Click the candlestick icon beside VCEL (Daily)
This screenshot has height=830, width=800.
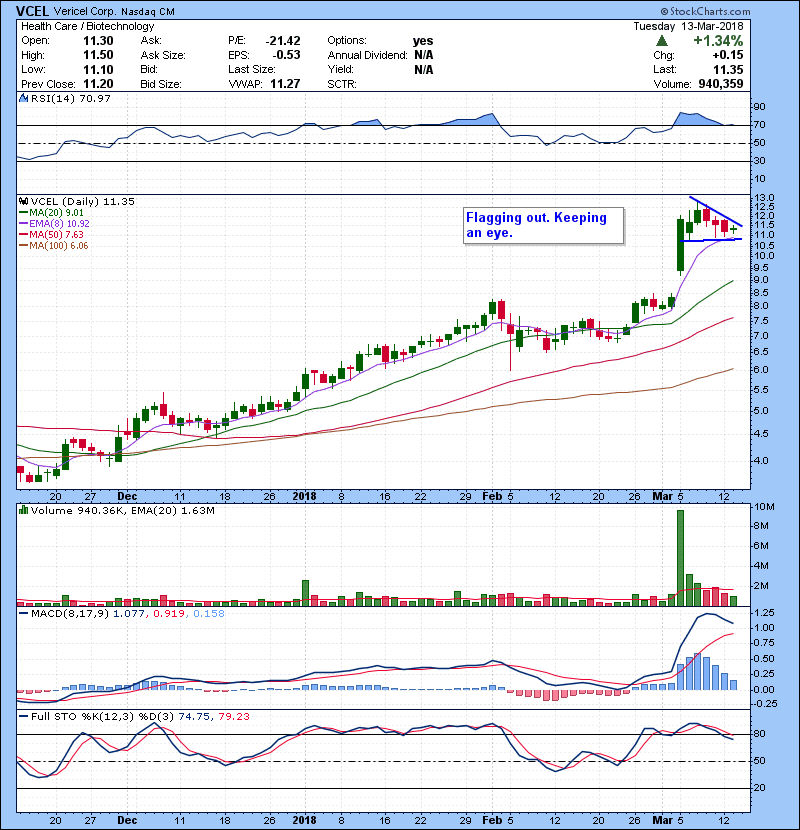point(23,202)
